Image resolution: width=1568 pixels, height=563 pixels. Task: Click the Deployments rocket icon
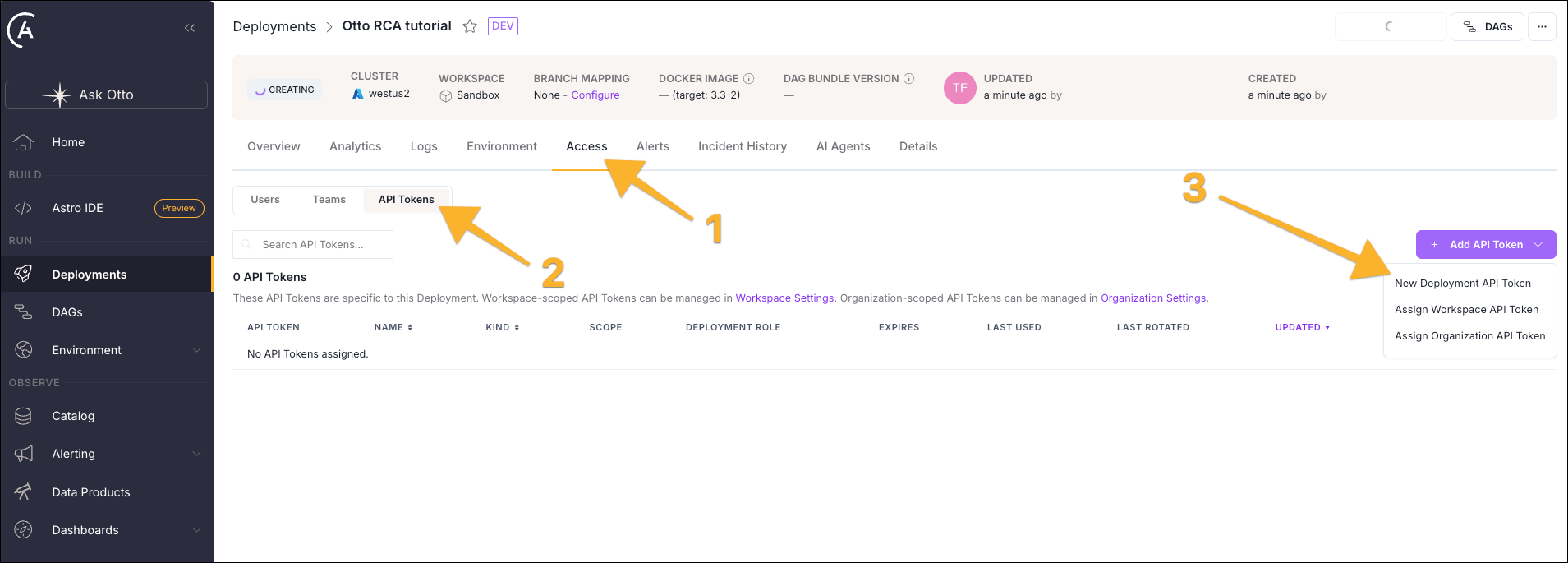[x=23, y=274]
